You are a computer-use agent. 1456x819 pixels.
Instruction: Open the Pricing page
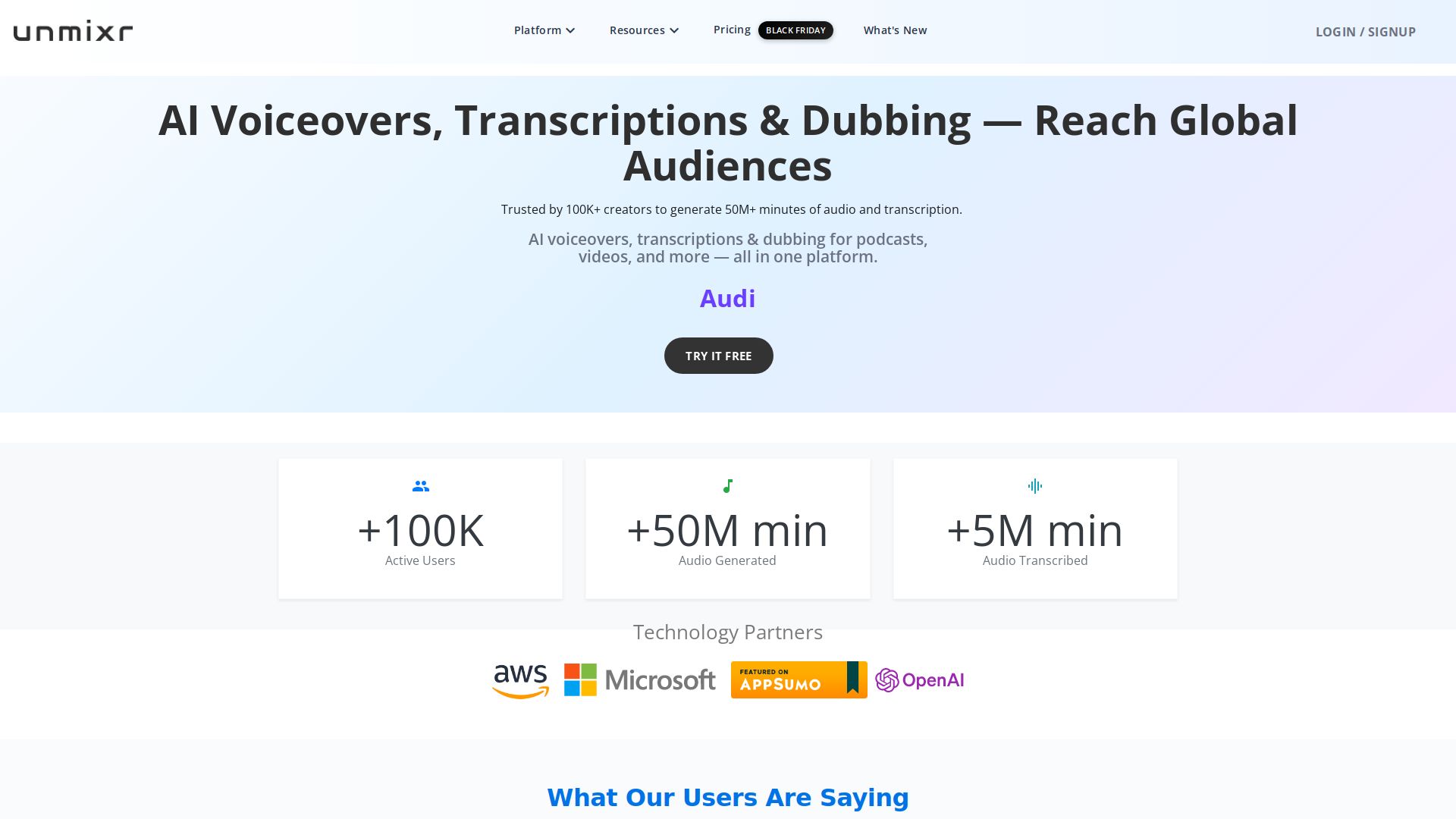click(731, 30)
